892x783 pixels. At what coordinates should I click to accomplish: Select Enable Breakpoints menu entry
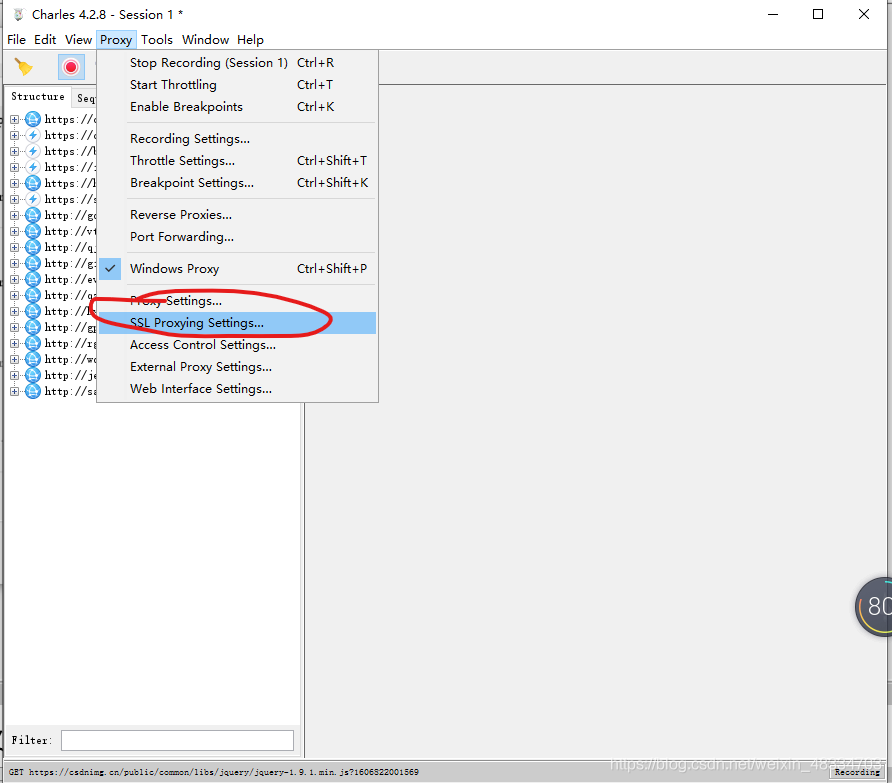[237, 107]
